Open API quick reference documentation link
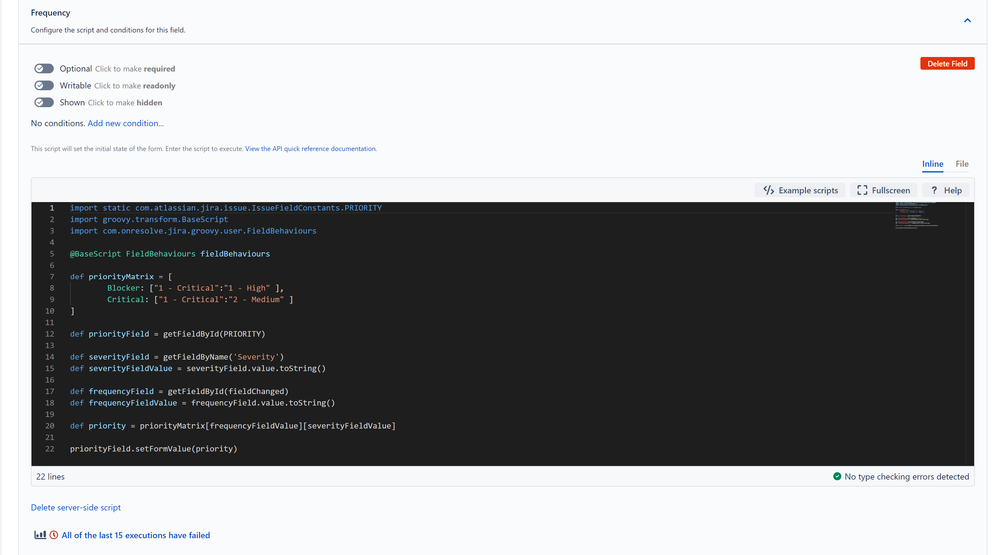Viewport: 999px width, 555px height. pos(310,148)
